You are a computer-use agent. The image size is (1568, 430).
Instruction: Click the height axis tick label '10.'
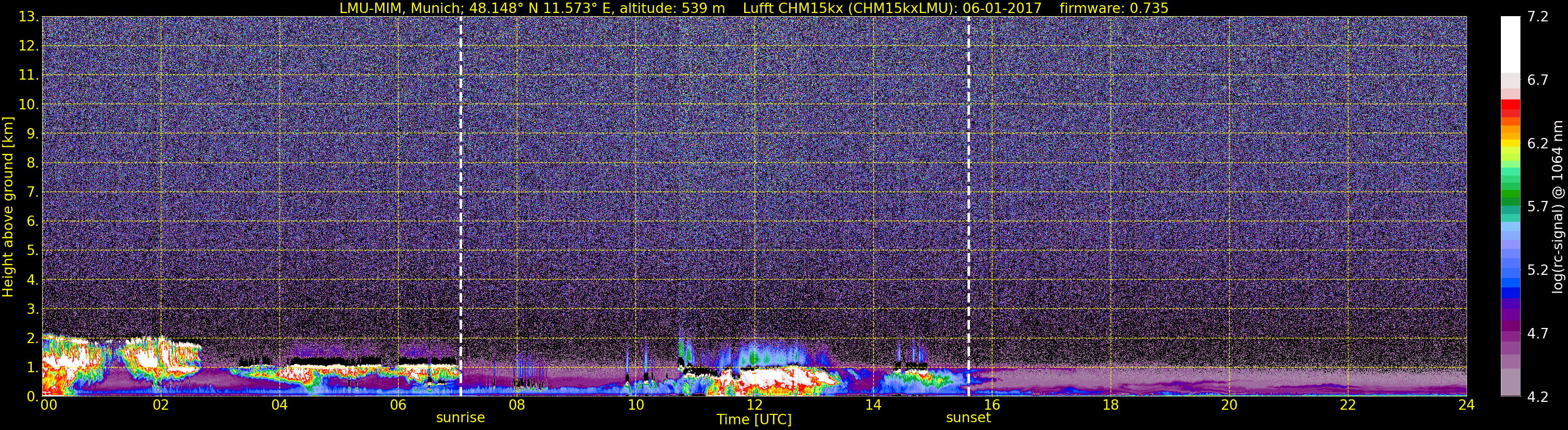29,104
